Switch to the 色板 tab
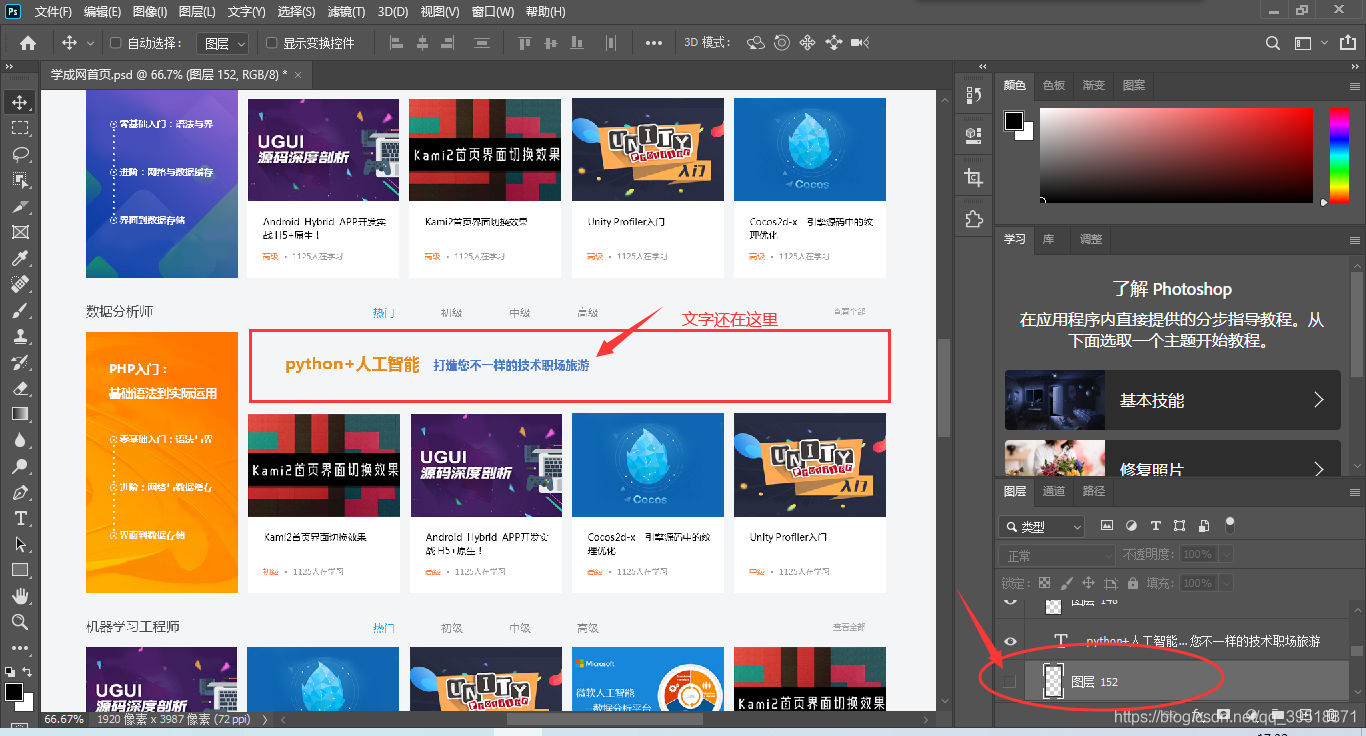The image size is (1366, 736). point(1054,85)
